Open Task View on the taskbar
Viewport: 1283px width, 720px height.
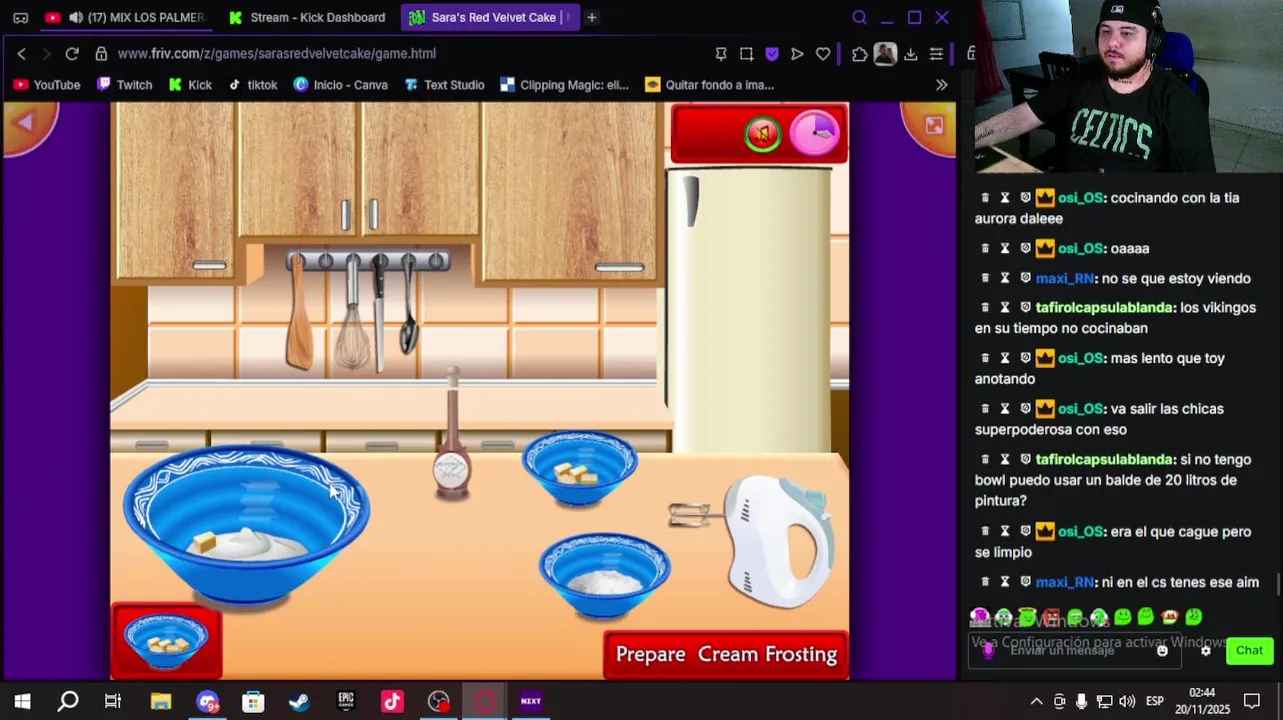click(x=113, y=701)
